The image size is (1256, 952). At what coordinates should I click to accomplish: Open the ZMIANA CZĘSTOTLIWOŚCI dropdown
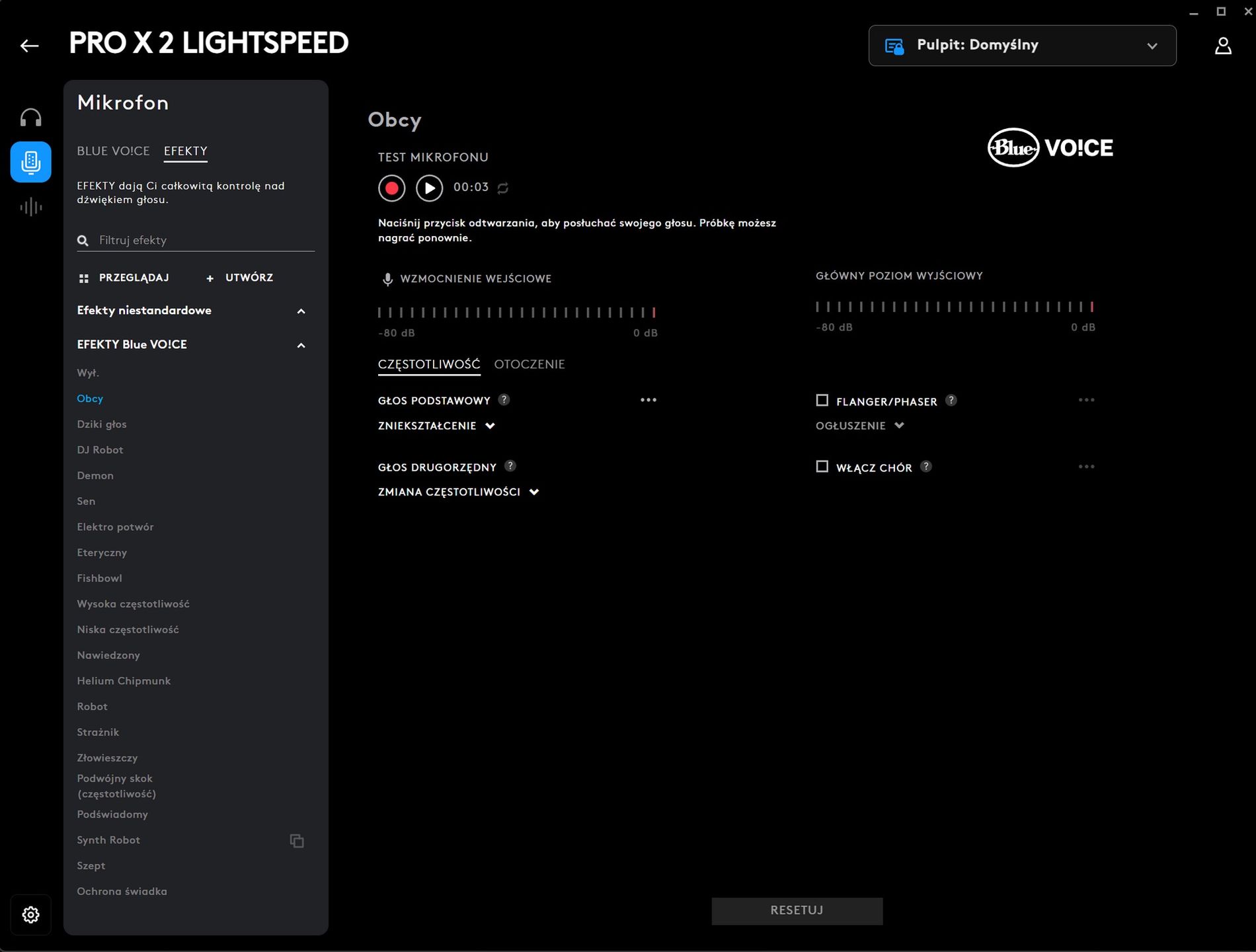tap(459, 492)
